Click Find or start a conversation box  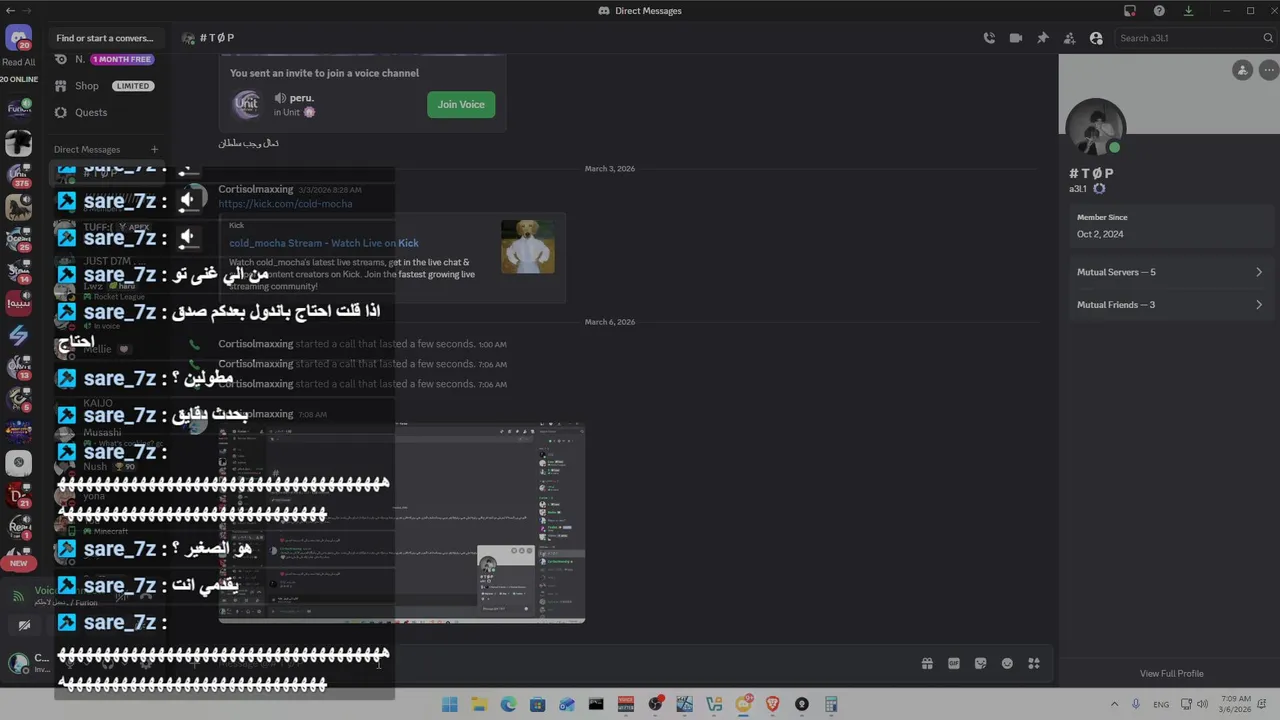(x=105, y=38)
